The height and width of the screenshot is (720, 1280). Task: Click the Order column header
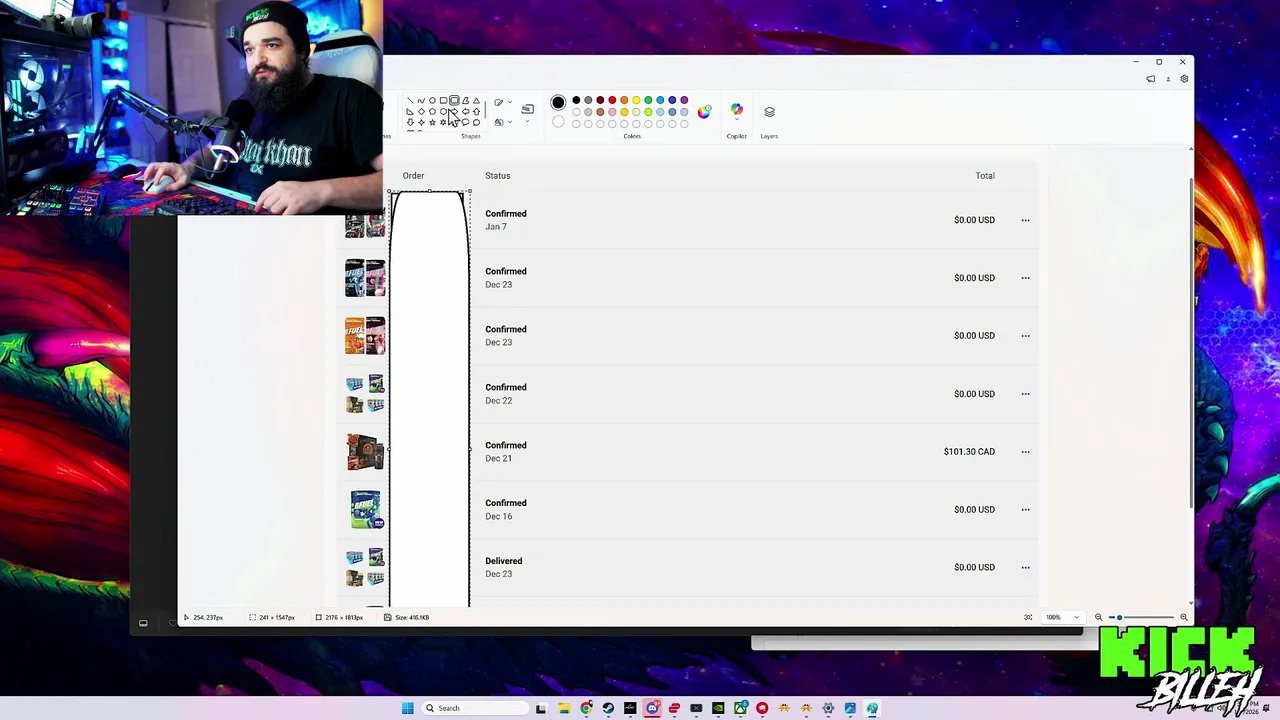pos(413,176)
